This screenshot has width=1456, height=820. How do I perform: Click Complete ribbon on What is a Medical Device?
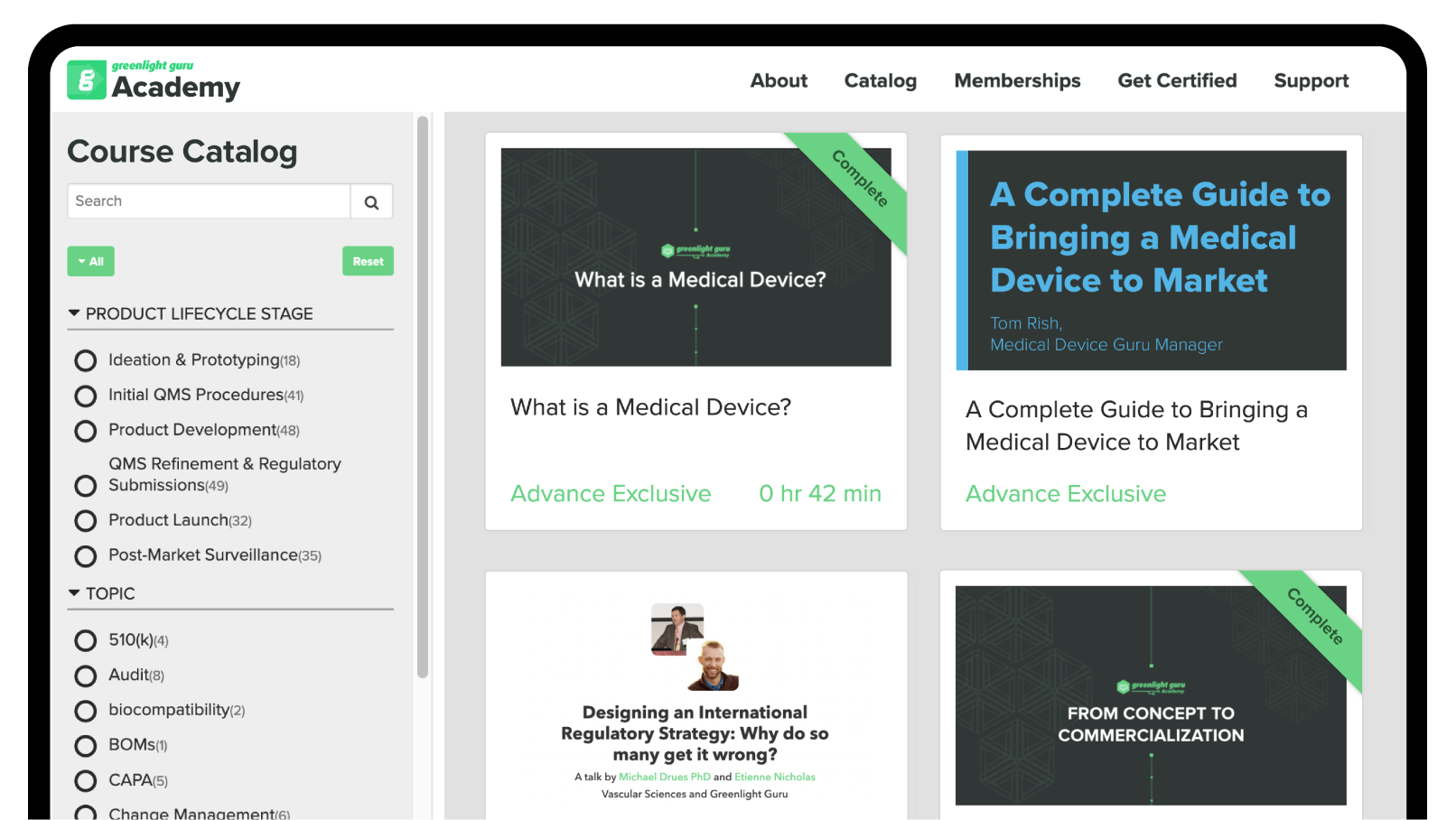pos(859,179)
